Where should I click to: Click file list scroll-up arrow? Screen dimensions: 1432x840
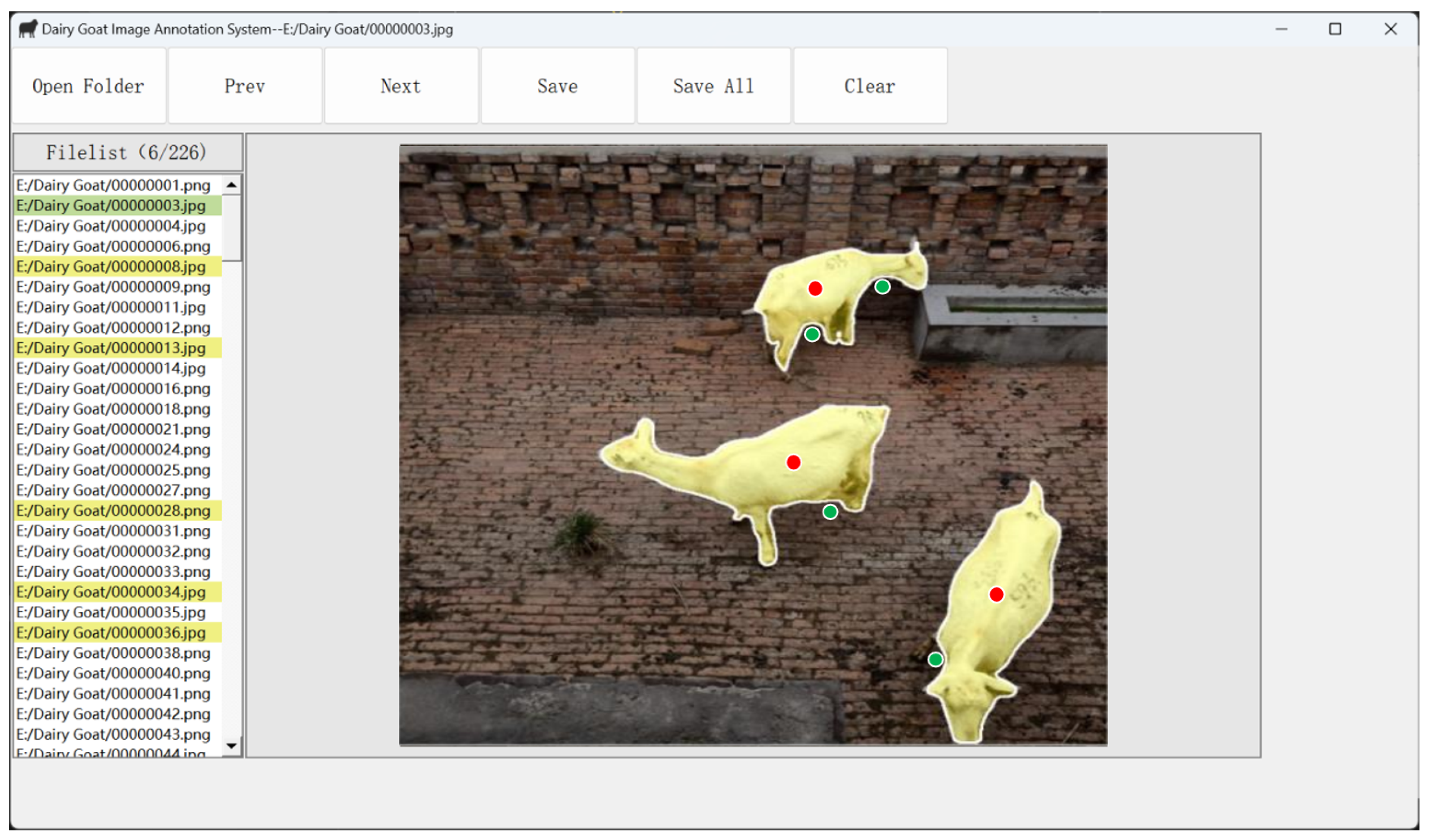click(231, 185)
